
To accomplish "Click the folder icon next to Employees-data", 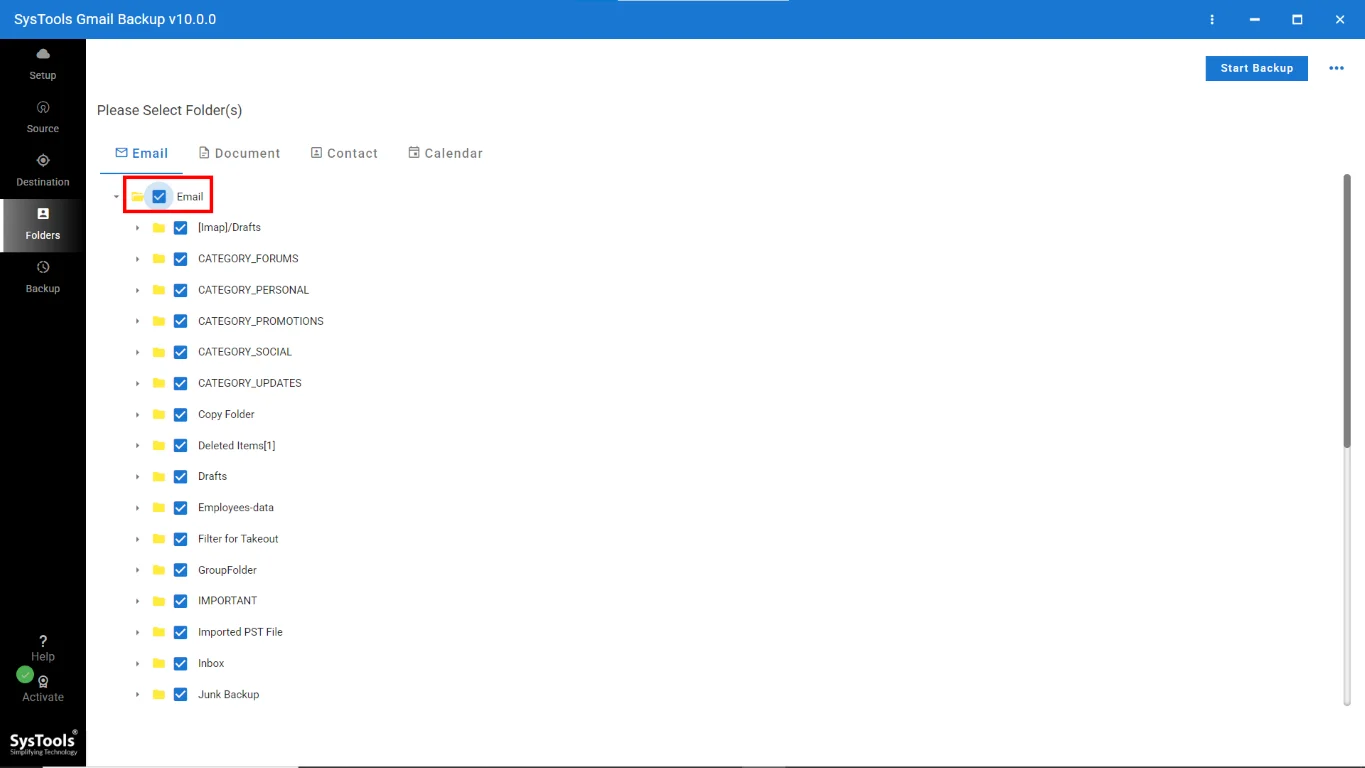I will tap(159, 507).
